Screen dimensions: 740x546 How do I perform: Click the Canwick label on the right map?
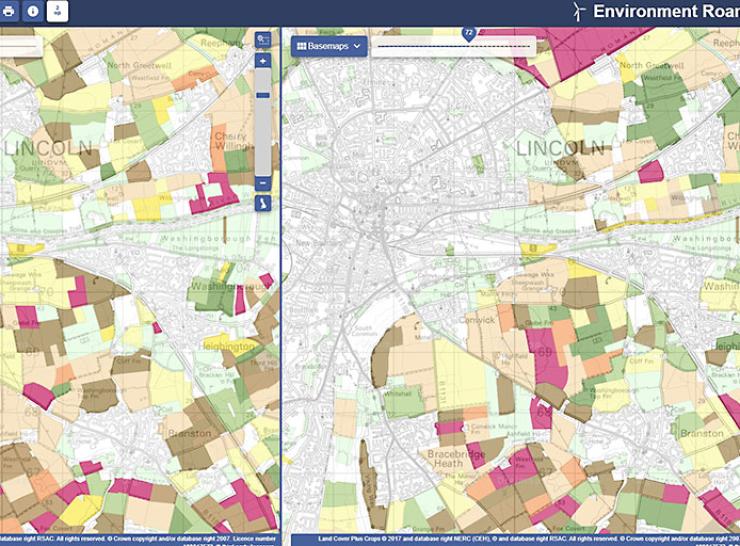[x=477, y=320]
